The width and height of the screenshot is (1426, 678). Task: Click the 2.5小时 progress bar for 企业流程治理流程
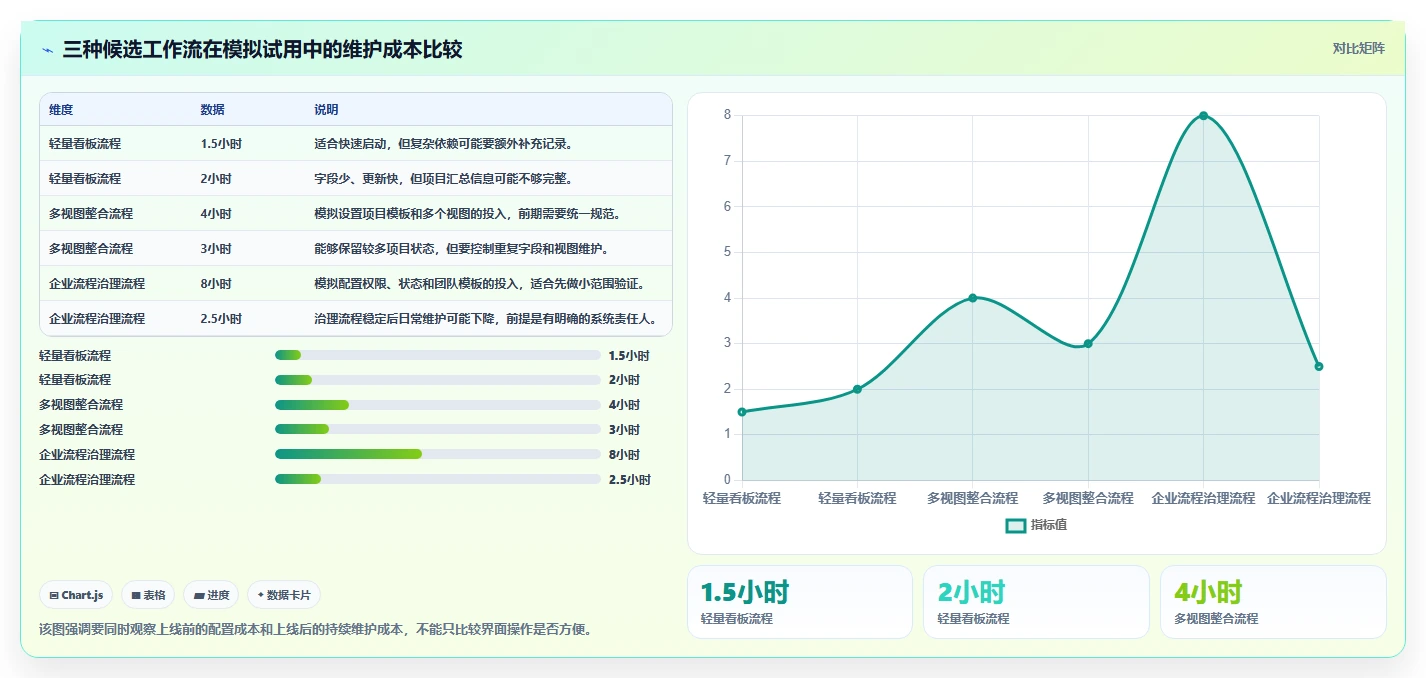438,479
